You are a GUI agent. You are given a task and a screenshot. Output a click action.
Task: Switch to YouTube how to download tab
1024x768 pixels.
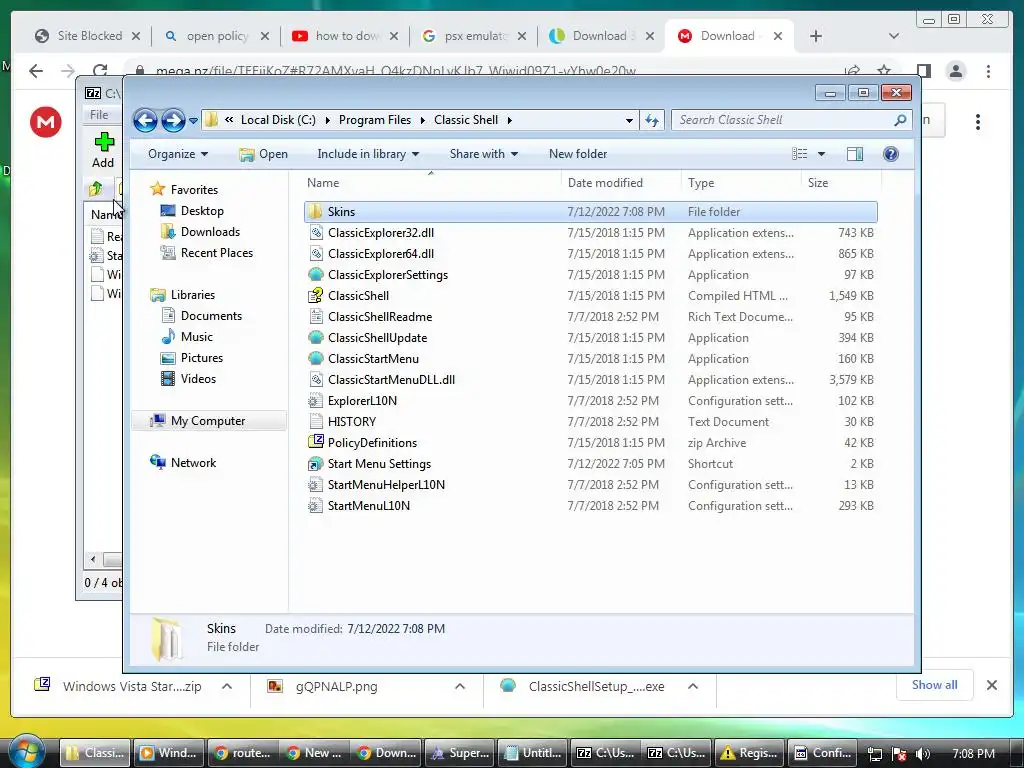click(x=345, y=36)
